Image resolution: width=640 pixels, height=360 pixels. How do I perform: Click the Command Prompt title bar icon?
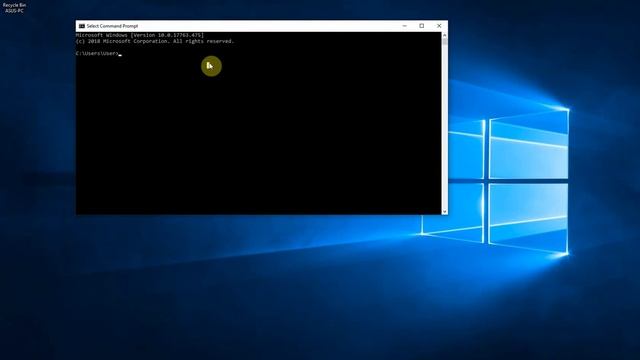click(x=82, y=26)
